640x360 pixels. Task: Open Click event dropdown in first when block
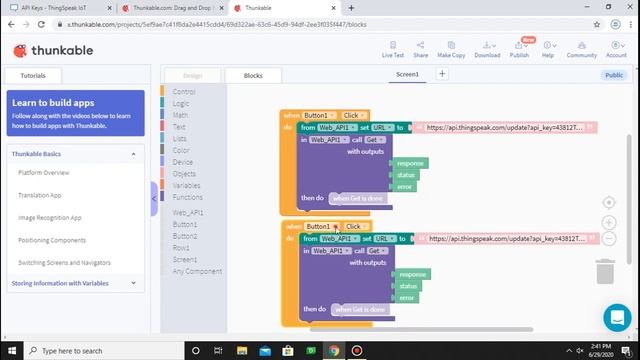pos(353,116)
